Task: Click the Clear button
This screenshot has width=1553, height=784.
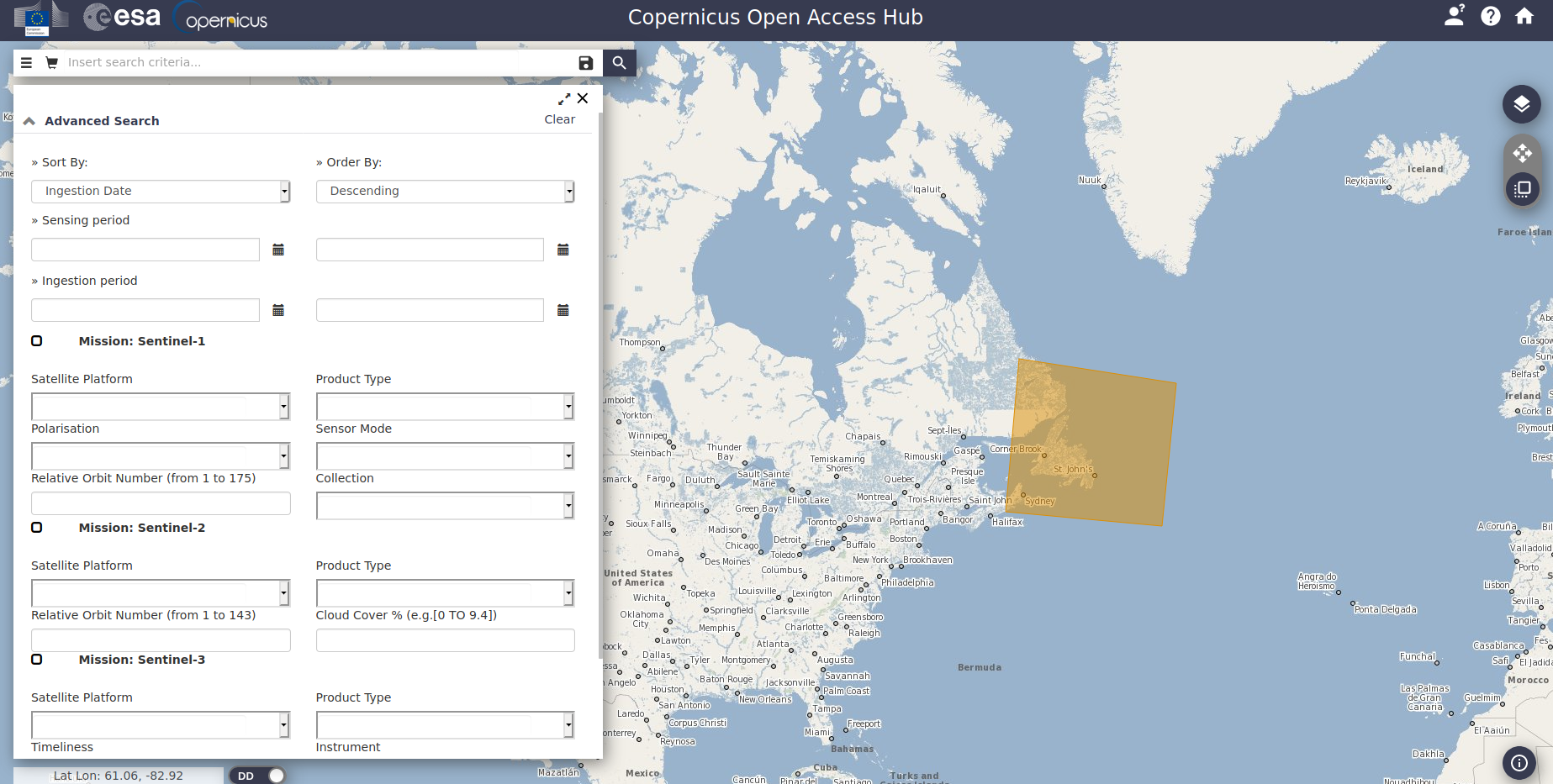Action: [559, 119]
